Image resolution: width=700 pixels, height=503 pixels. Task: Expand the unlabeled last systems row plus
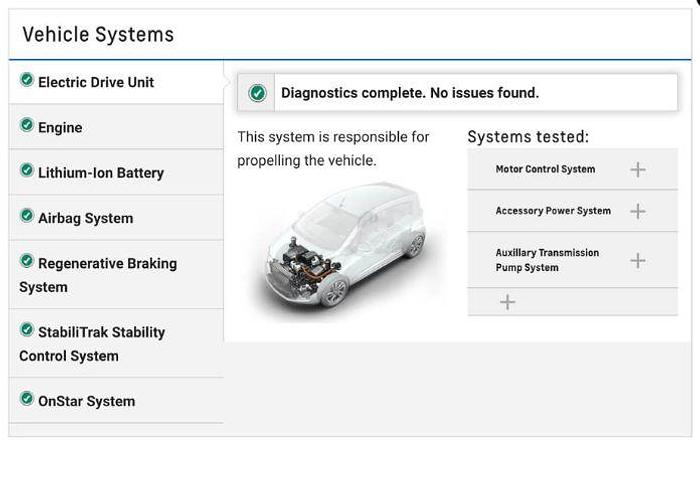click(x=507, y=302)
